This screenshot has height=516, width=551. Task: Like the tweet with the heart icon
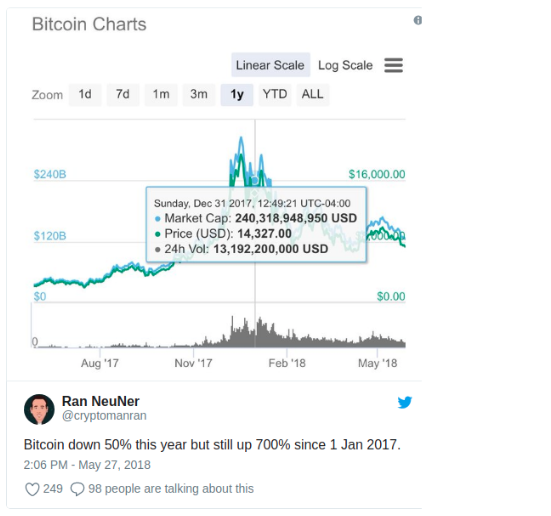[x=32, y=489]
